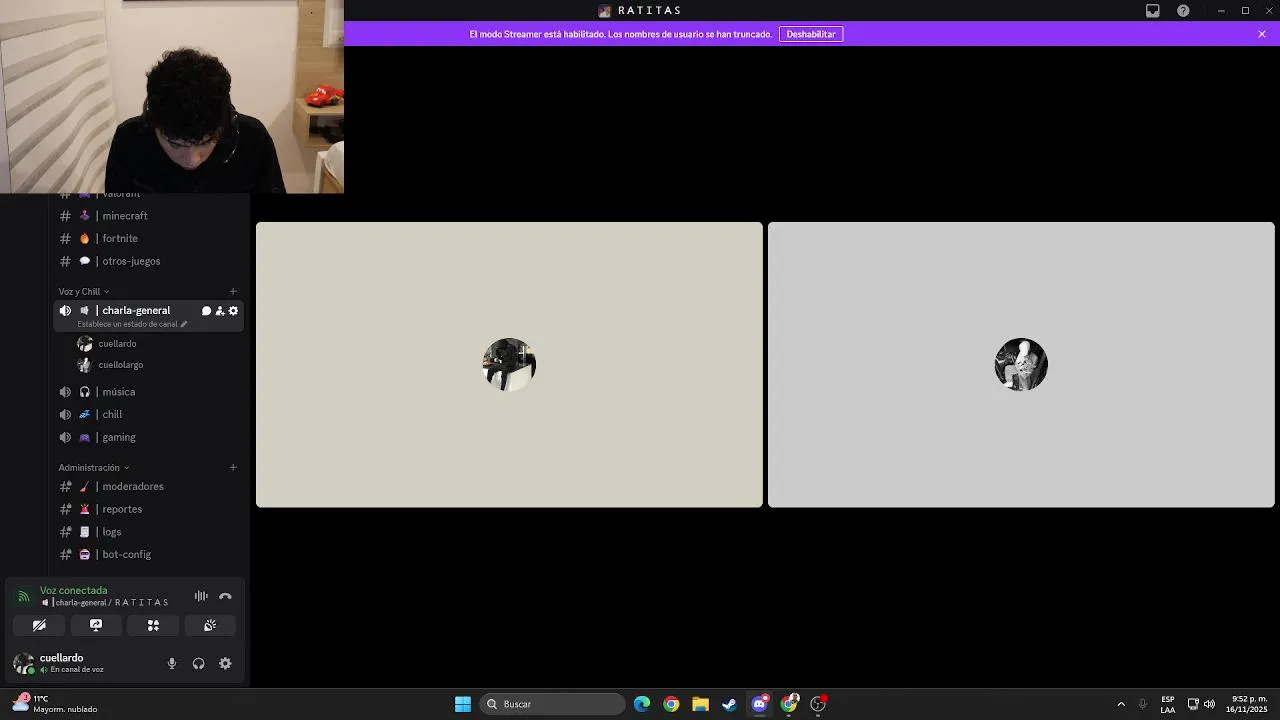1280x720 pixels.
Task: Show hidden system tray icons
Action: 1121,704
